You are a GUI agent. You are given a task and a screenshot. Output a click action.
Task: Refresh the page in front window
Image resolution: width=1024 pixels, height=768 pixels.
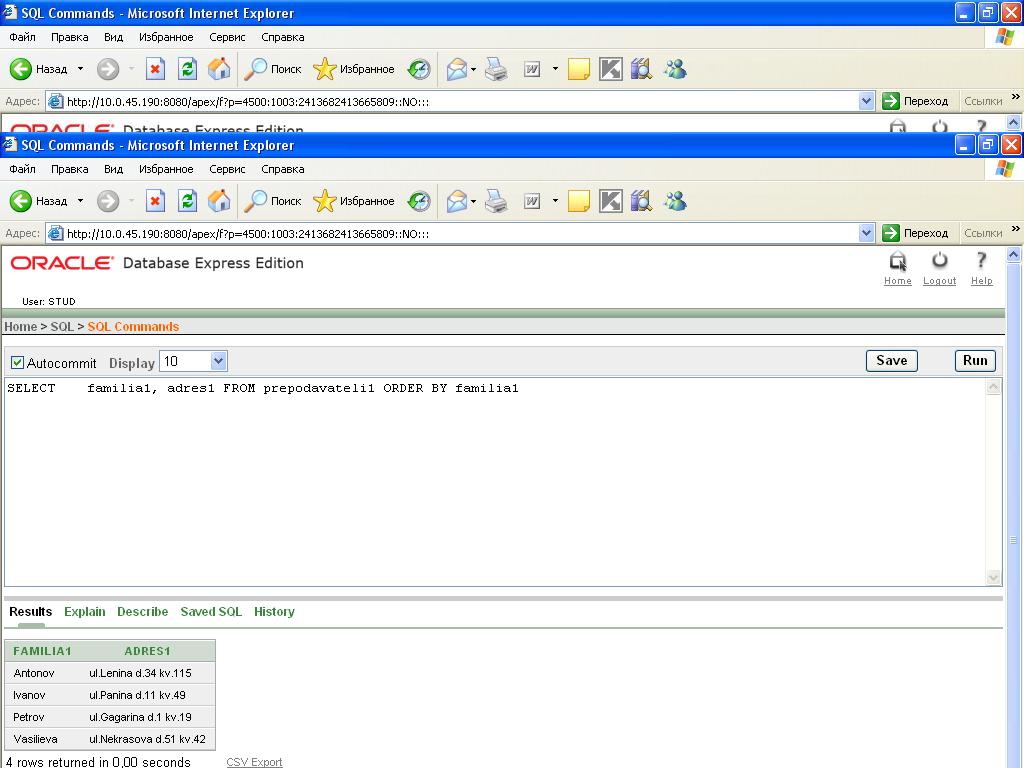tap(187, 201)
